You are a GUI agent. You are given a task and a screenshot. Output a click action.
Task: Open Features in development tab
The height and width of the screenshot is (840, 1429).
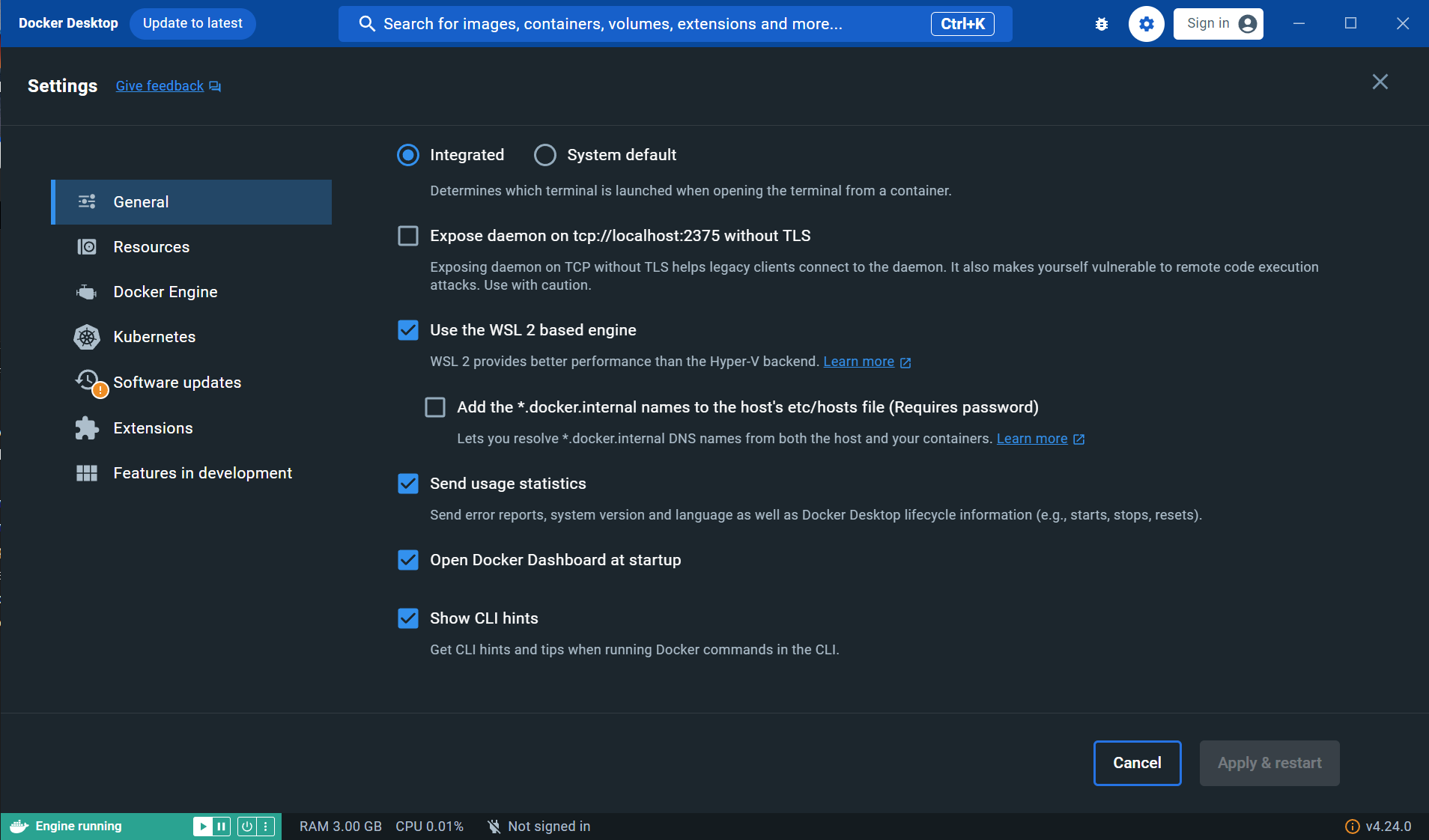click(x=191, y=473)
